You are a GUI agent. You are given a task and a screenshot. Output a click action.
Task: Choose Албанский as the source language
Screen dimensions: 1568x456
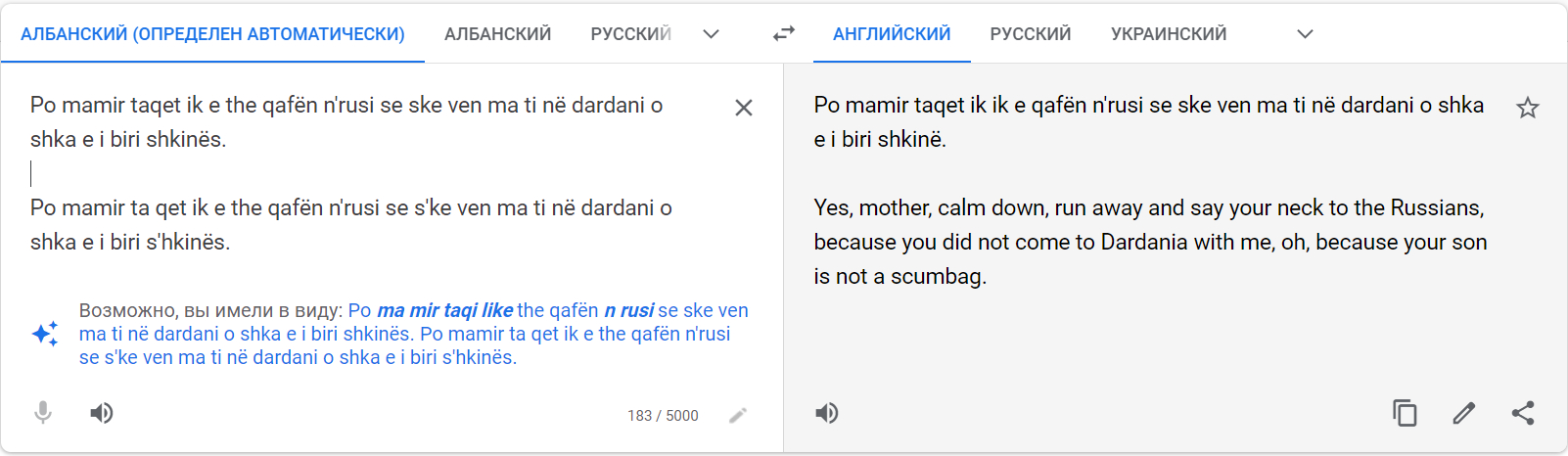[x=497, y=34]
